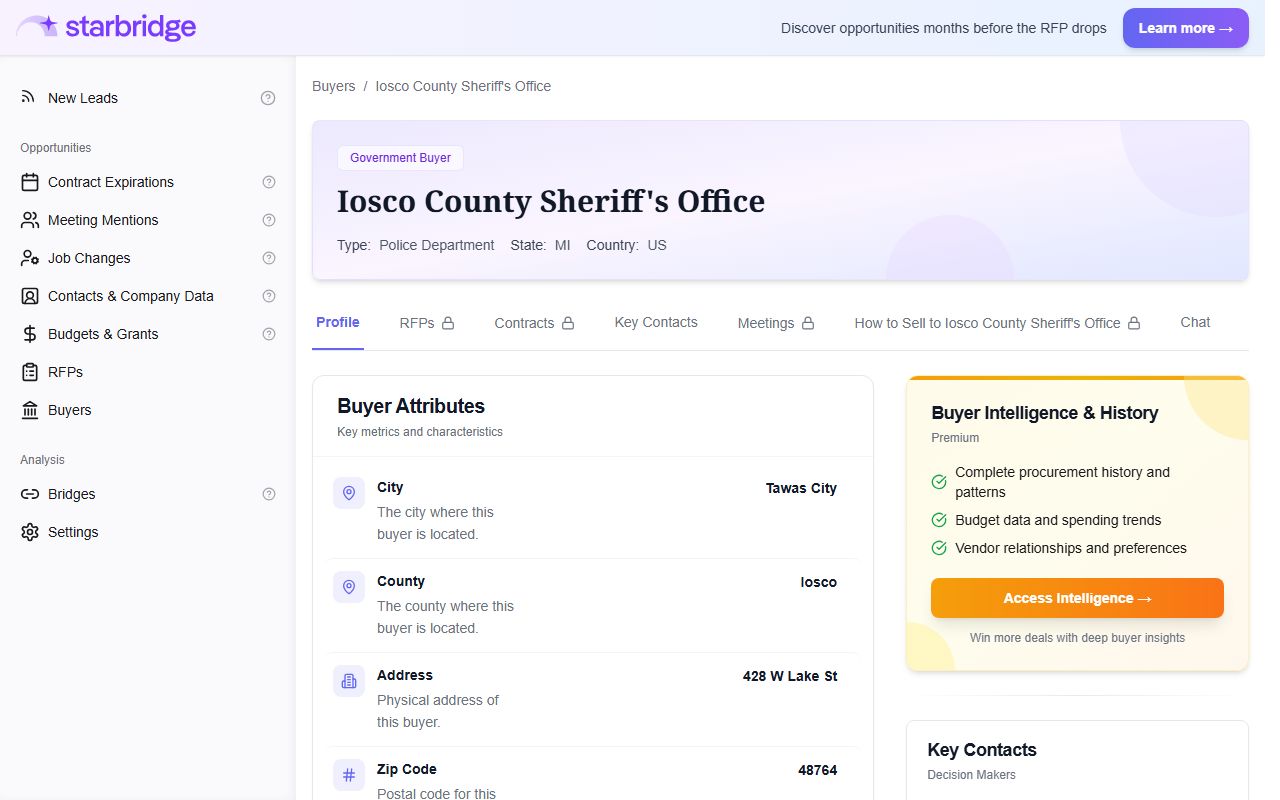The width and height of the screenshot is (1280, 800).
Task: Switch to the Profile tab
Action: pyautogui.click(x=338, y=322)
